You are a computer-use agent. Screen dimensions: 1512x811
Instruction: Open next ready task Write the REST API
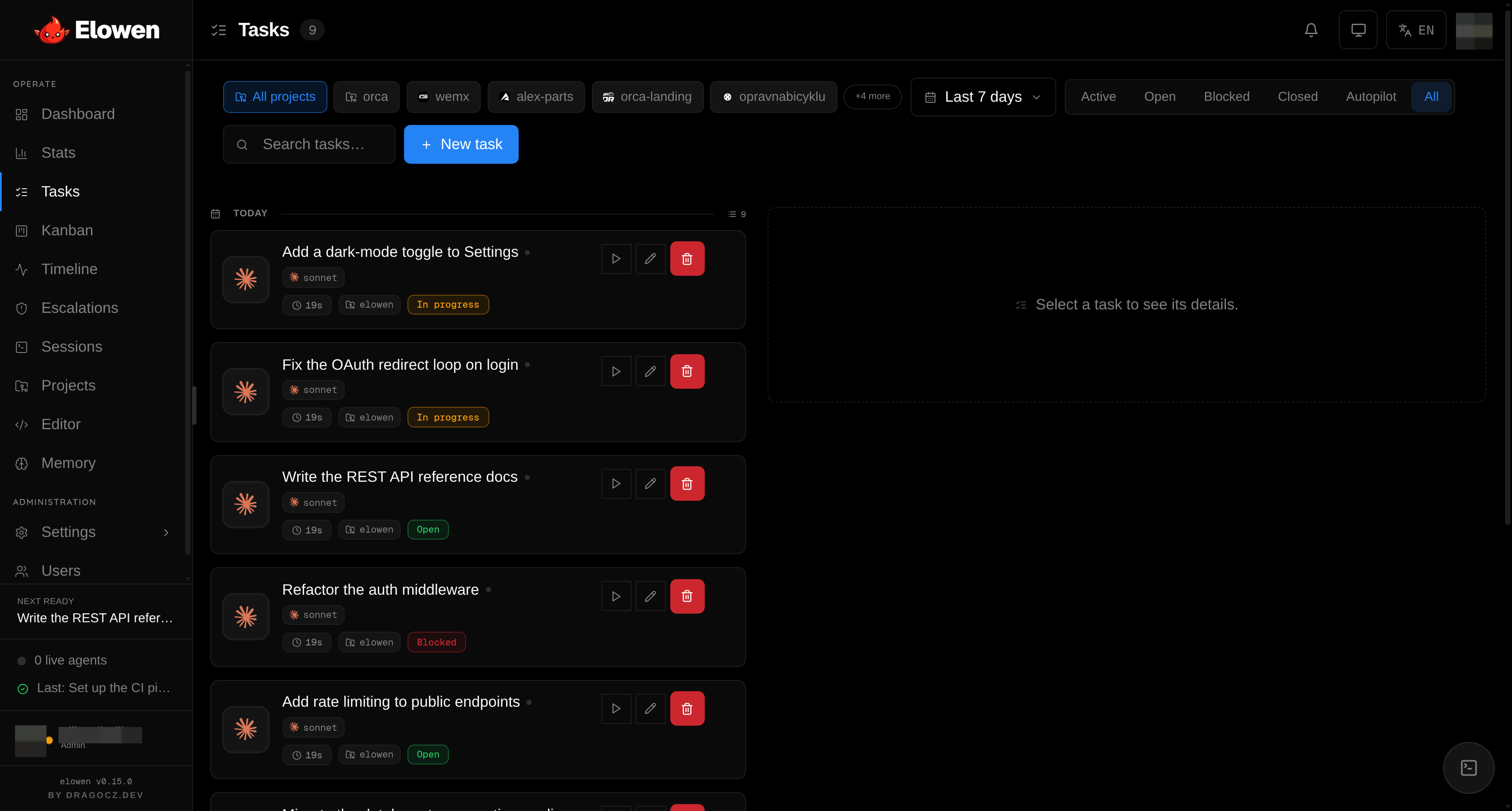(95, 618)
